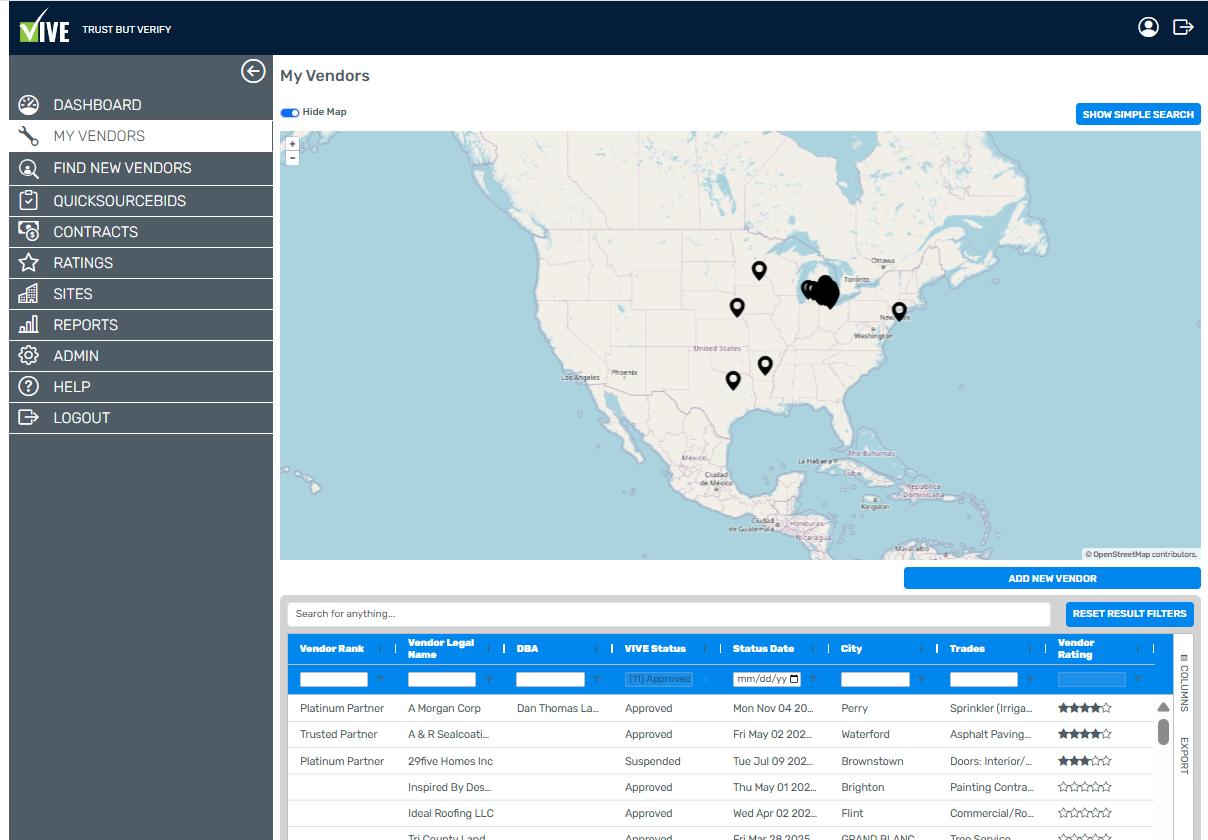
Task: Open the DBA column menu
Action: (x=598, y=649)
